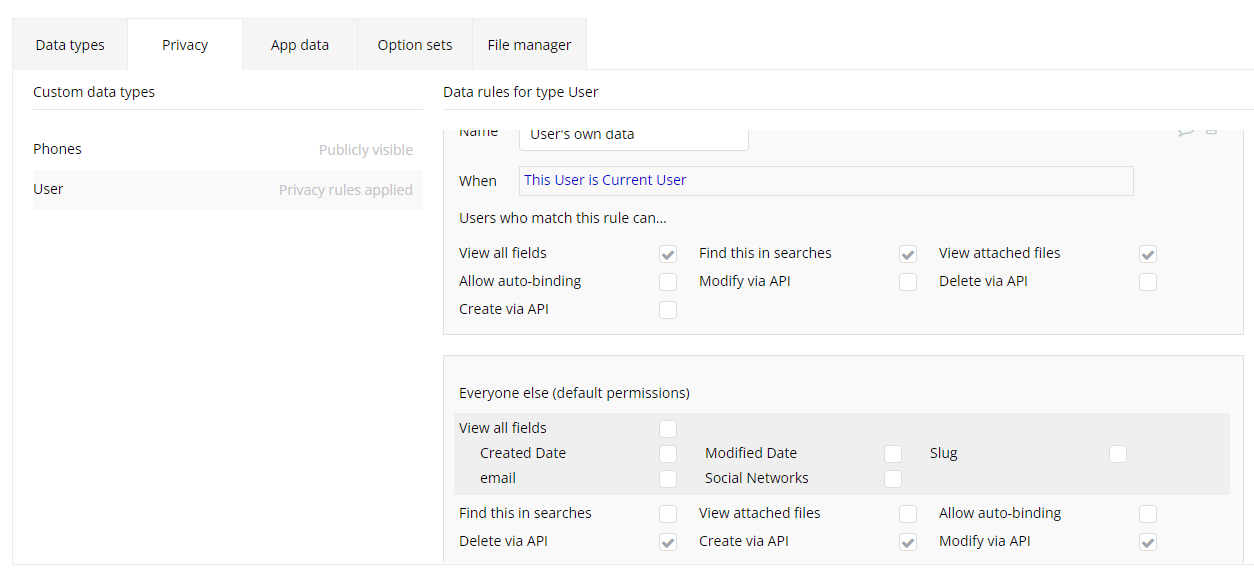Open the comment icon on the rule

coord(1186,133)
